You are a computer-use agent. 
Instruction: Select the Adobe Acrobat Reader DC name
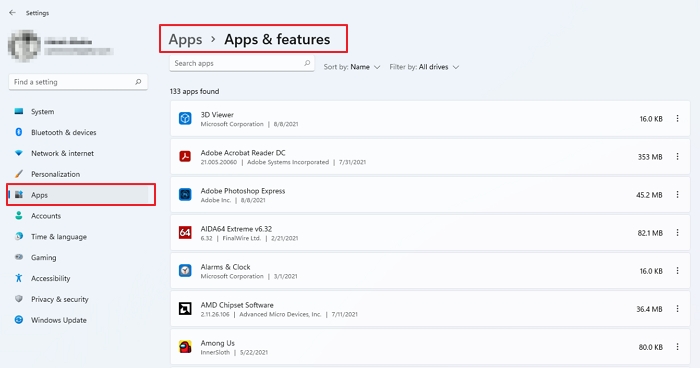tap(243, 153)
